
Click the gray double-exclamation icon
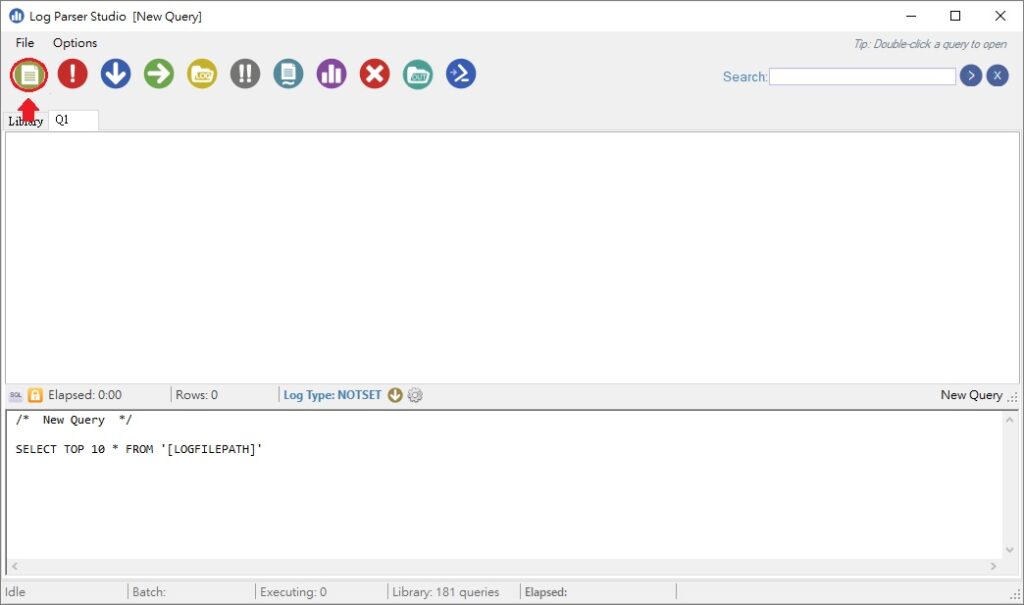(x=245, y=74)
